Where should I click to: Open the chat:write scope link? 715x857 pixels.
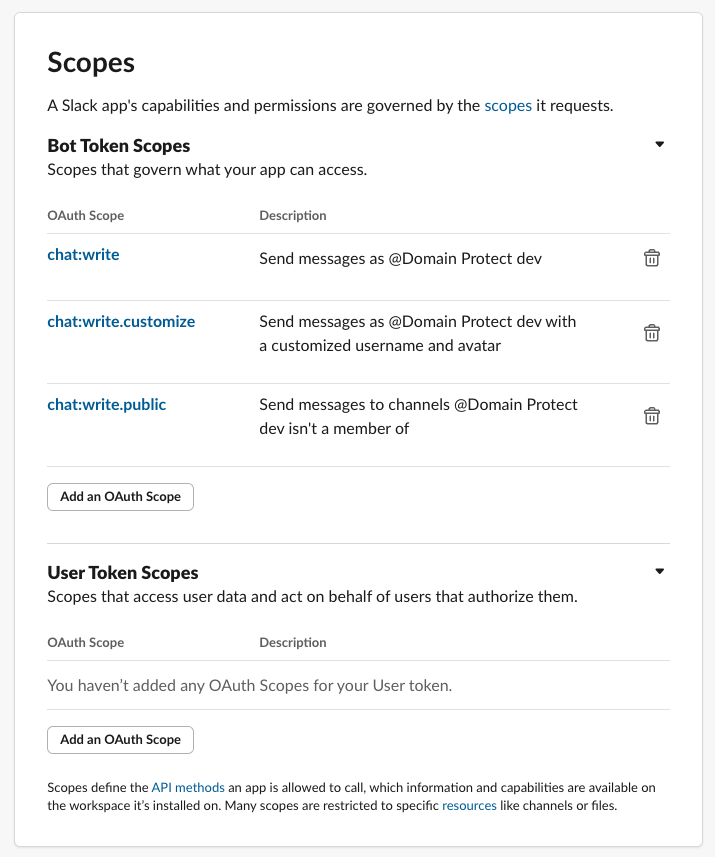point(83,255)
